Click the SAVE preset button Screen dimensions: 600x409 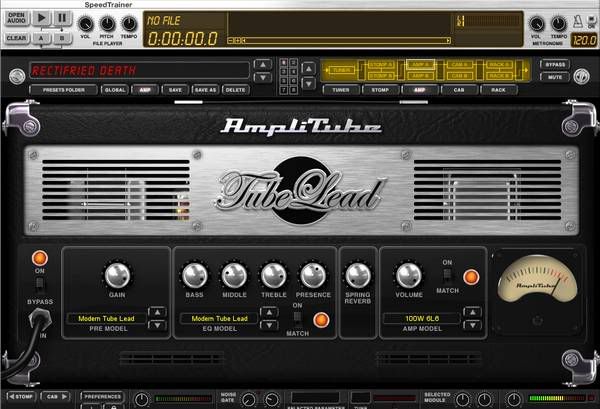point(175,90)
